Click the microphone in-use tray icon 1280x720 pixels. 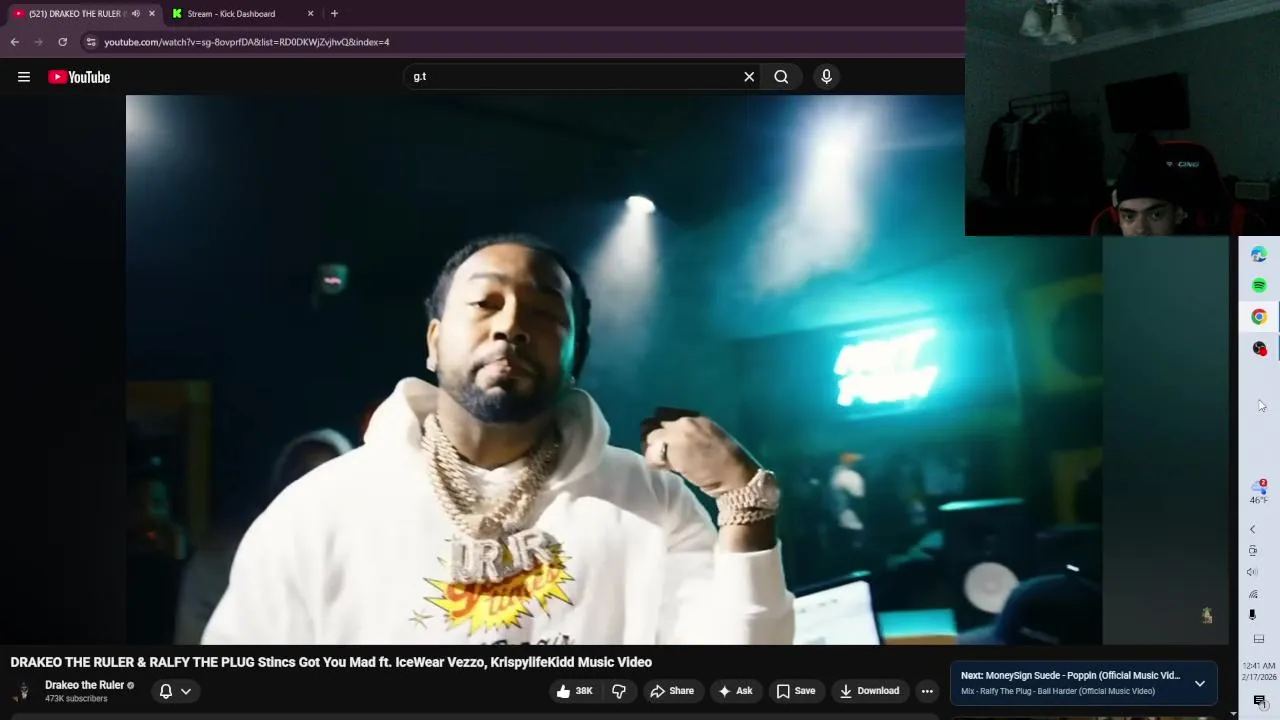pyautogui.click(x=1252, y=615)
